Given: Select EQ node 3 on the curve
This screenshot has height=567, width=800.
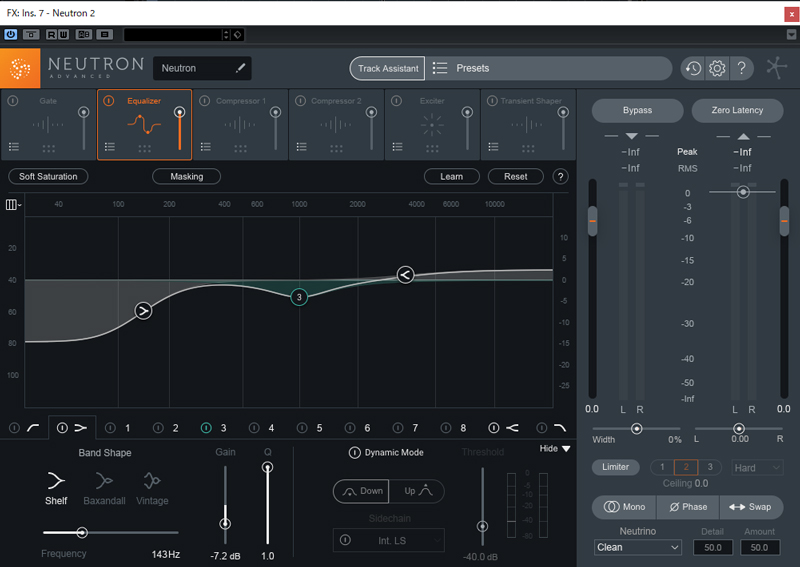Looking at the screenshot, I should click(299, 297).
